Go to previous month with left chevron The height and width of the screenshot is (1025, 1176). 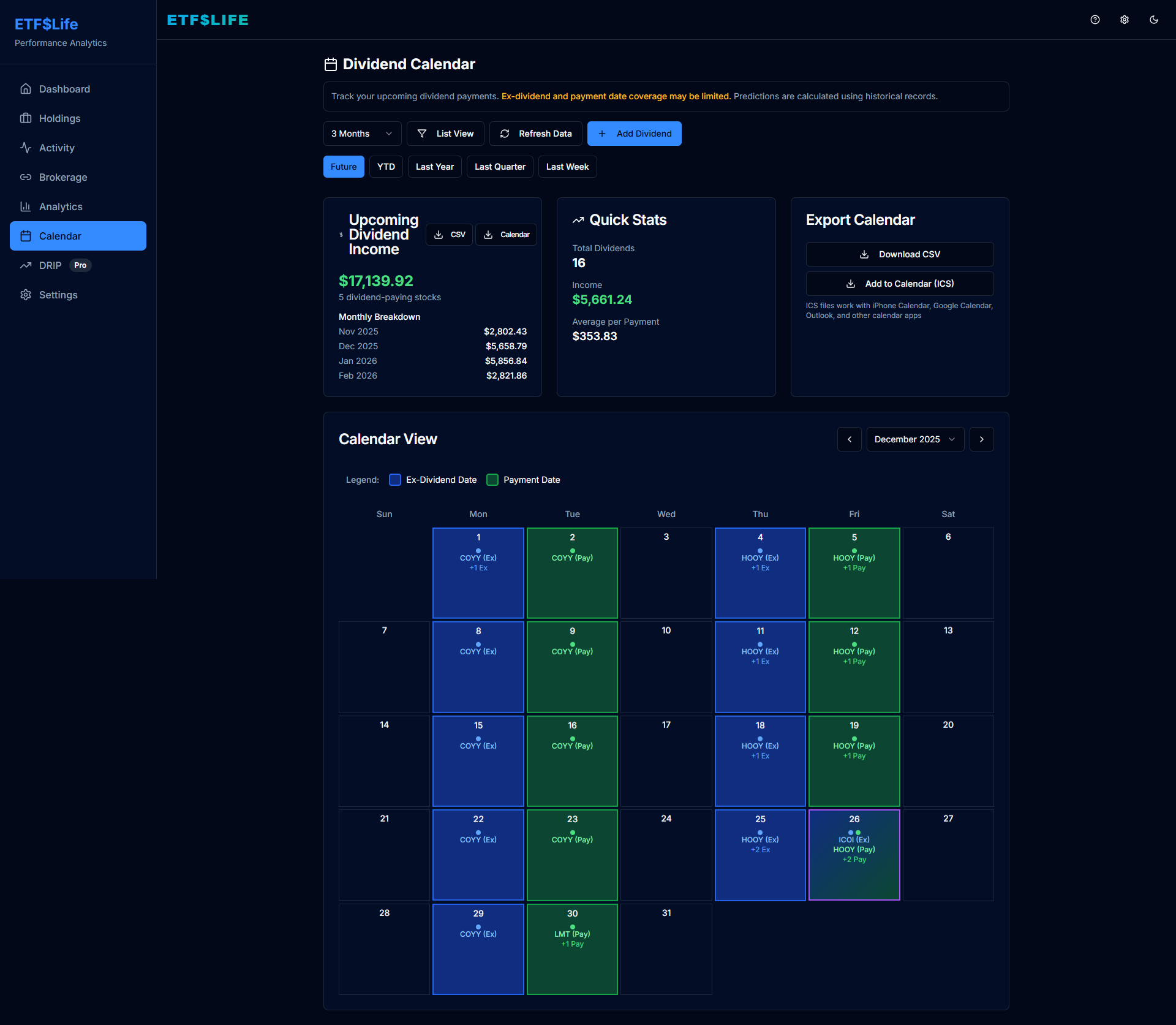coord(849,439)
